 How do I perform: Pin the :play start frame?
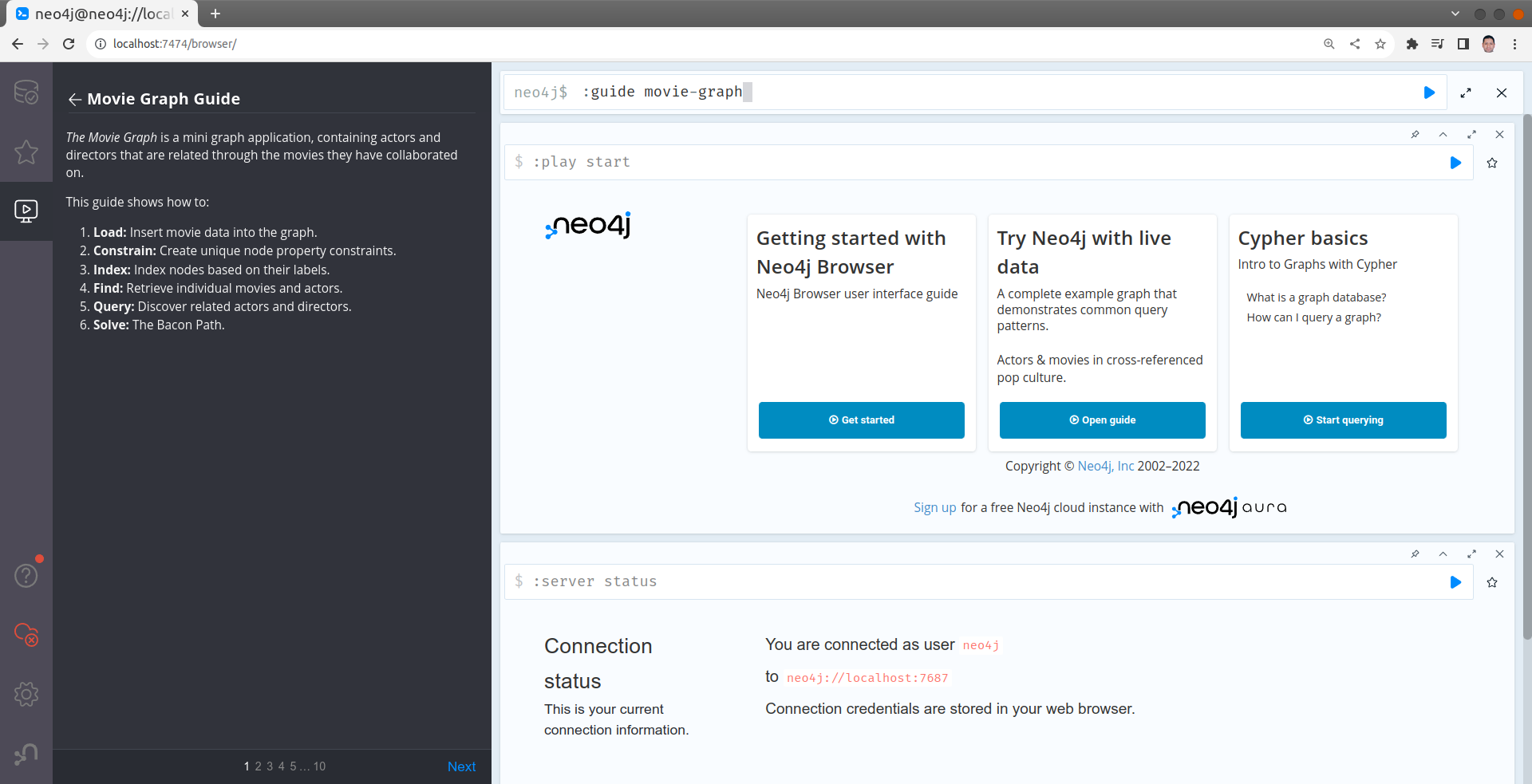point(1415,134)
